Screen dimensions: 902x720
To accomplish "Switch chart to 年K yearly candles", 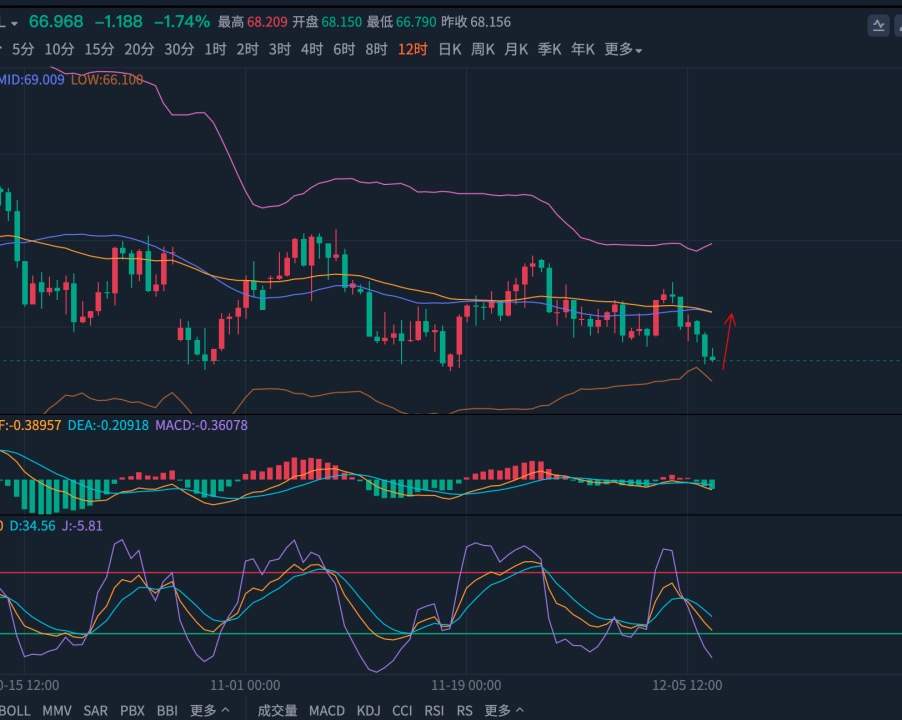I will (583, 49).
